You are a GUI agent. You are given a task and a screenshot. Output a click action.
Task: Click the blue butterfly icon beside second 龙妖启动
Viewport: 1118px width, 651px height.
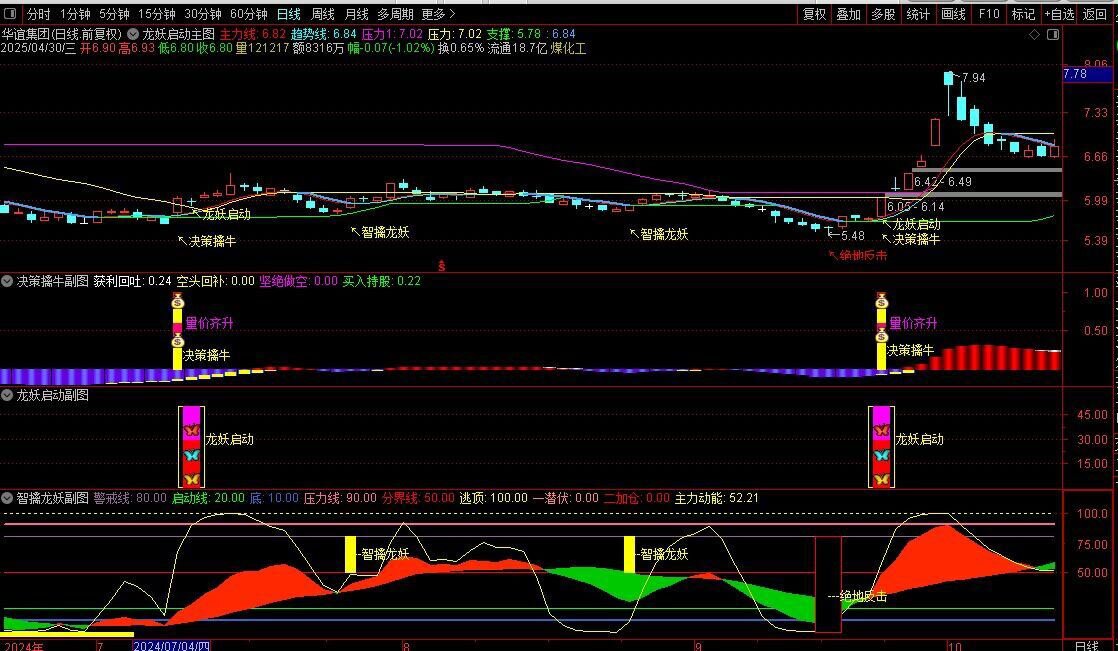(x=881, y=455)
